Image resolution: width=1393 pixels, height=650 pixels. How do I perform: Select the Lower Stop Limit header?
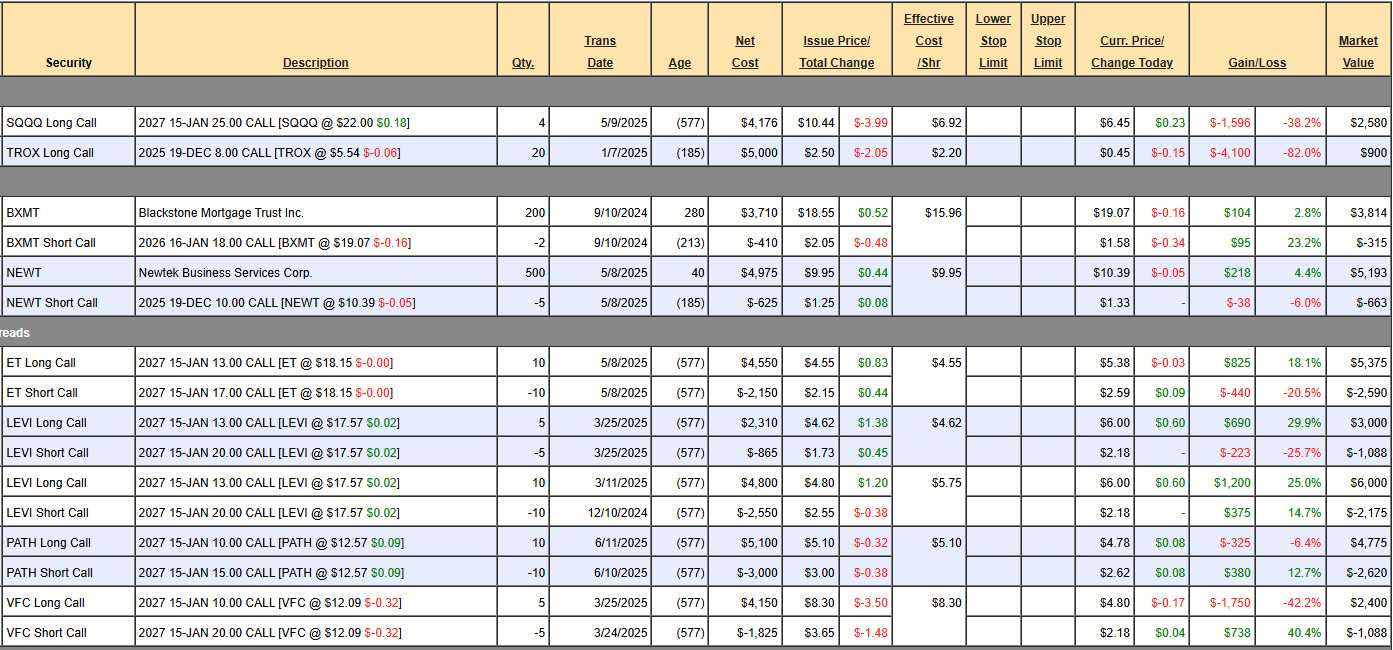[x=993, y=41]
